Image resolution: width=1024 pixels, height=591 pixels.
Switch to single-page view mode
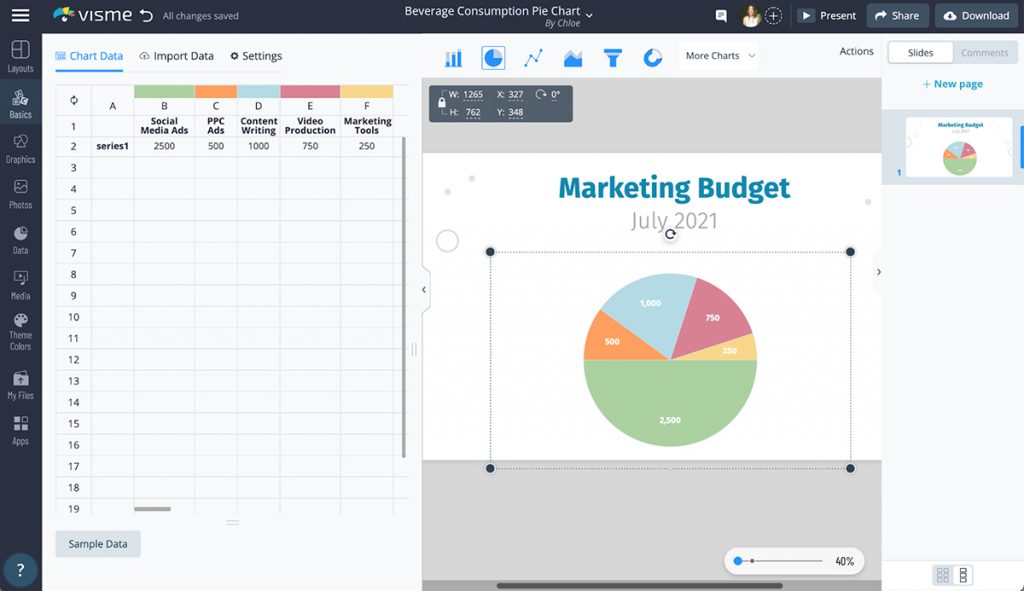click(x=963, y=574)
